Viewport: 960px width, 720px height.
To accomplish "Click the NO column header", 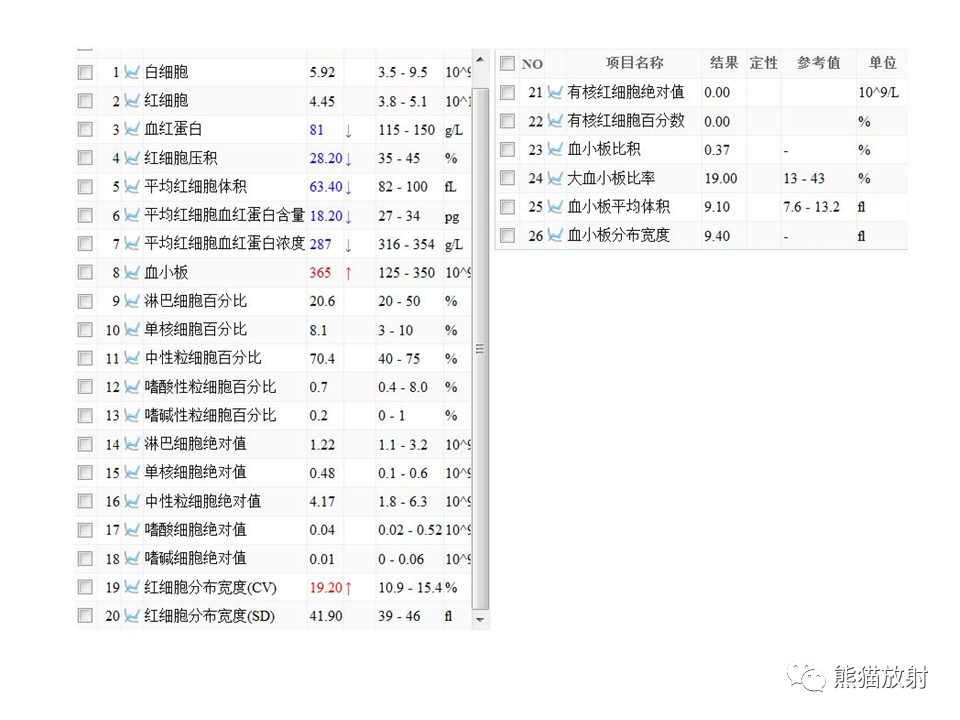I will [532, 64].
